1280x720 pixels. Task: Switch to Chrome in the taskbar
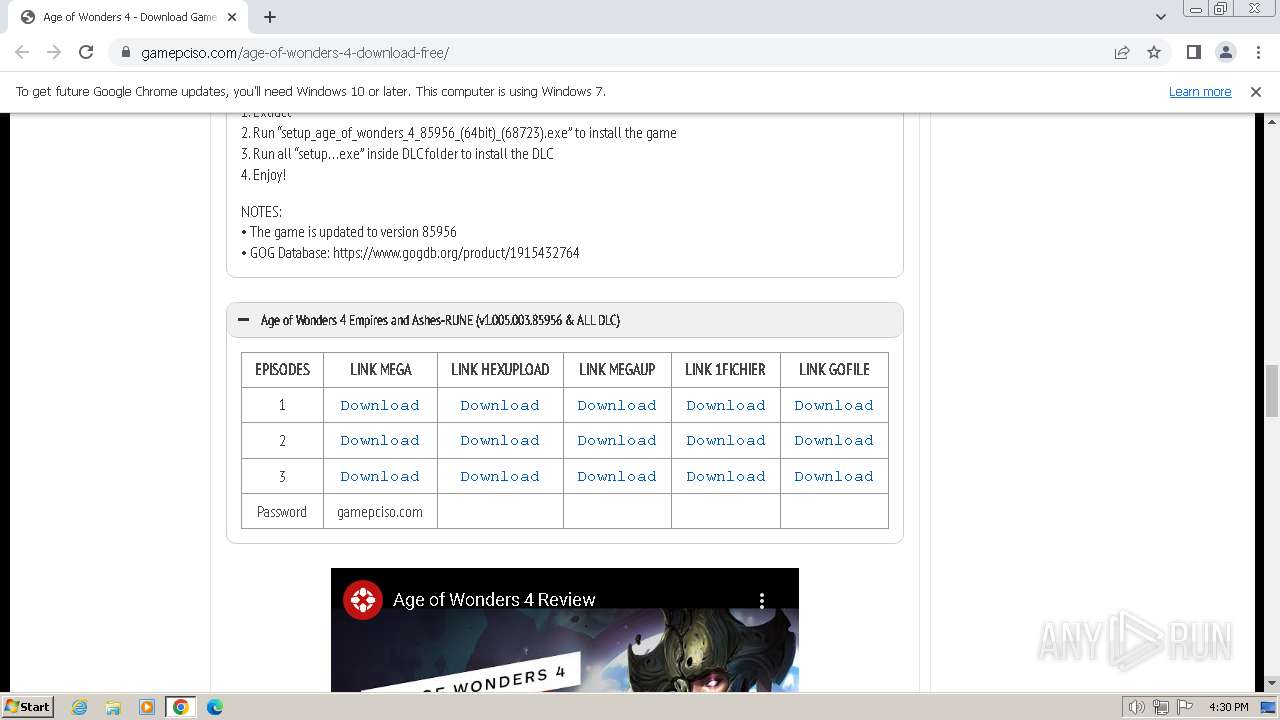coord(180,707)
